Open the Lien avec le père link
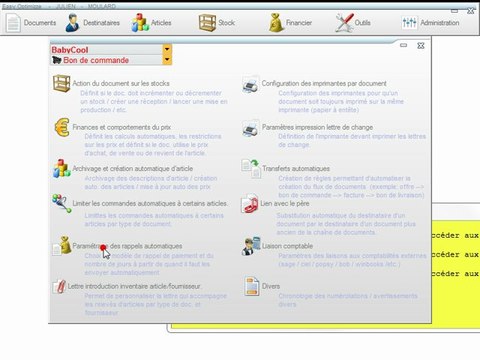 click(x=285, y=203)
